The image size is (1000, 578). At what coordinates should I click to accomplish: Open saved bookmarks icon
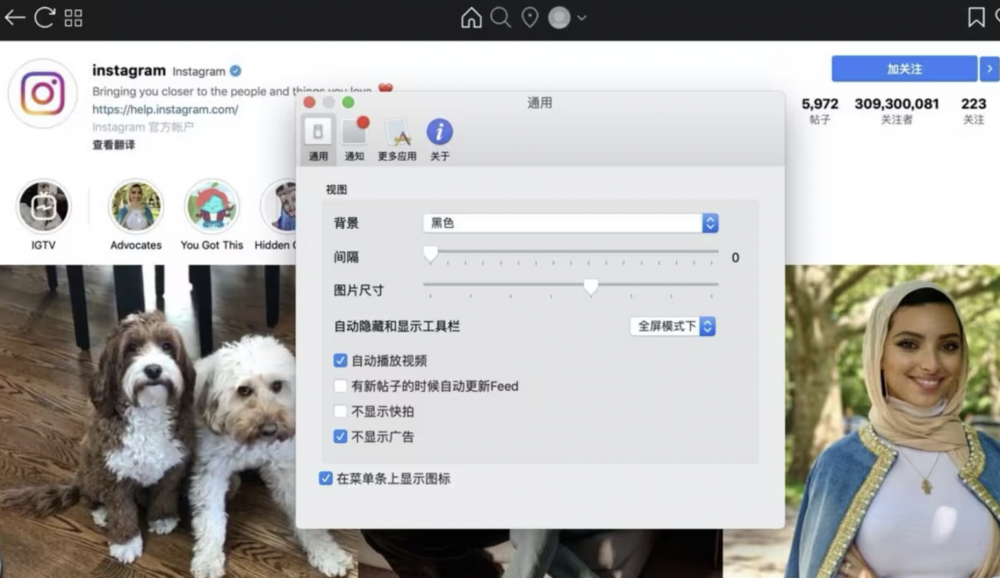(x=976, y=17)
